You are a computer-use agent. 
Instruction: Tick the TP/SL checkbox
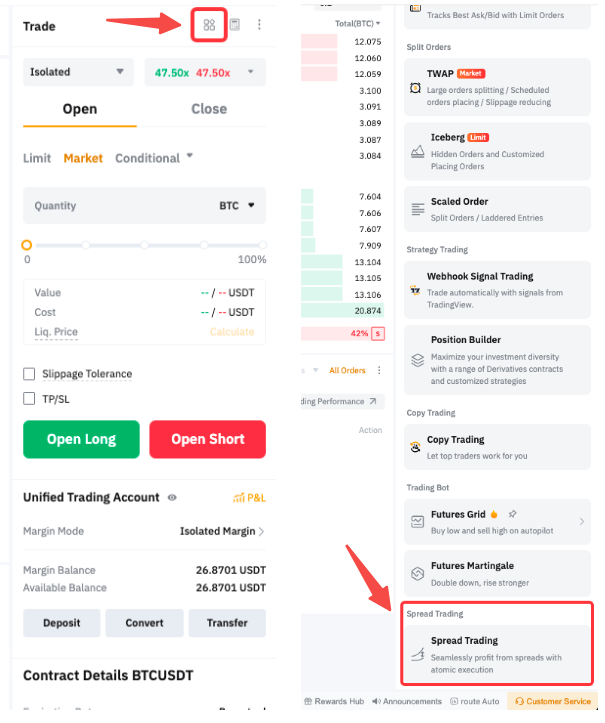tap(29, 398)
